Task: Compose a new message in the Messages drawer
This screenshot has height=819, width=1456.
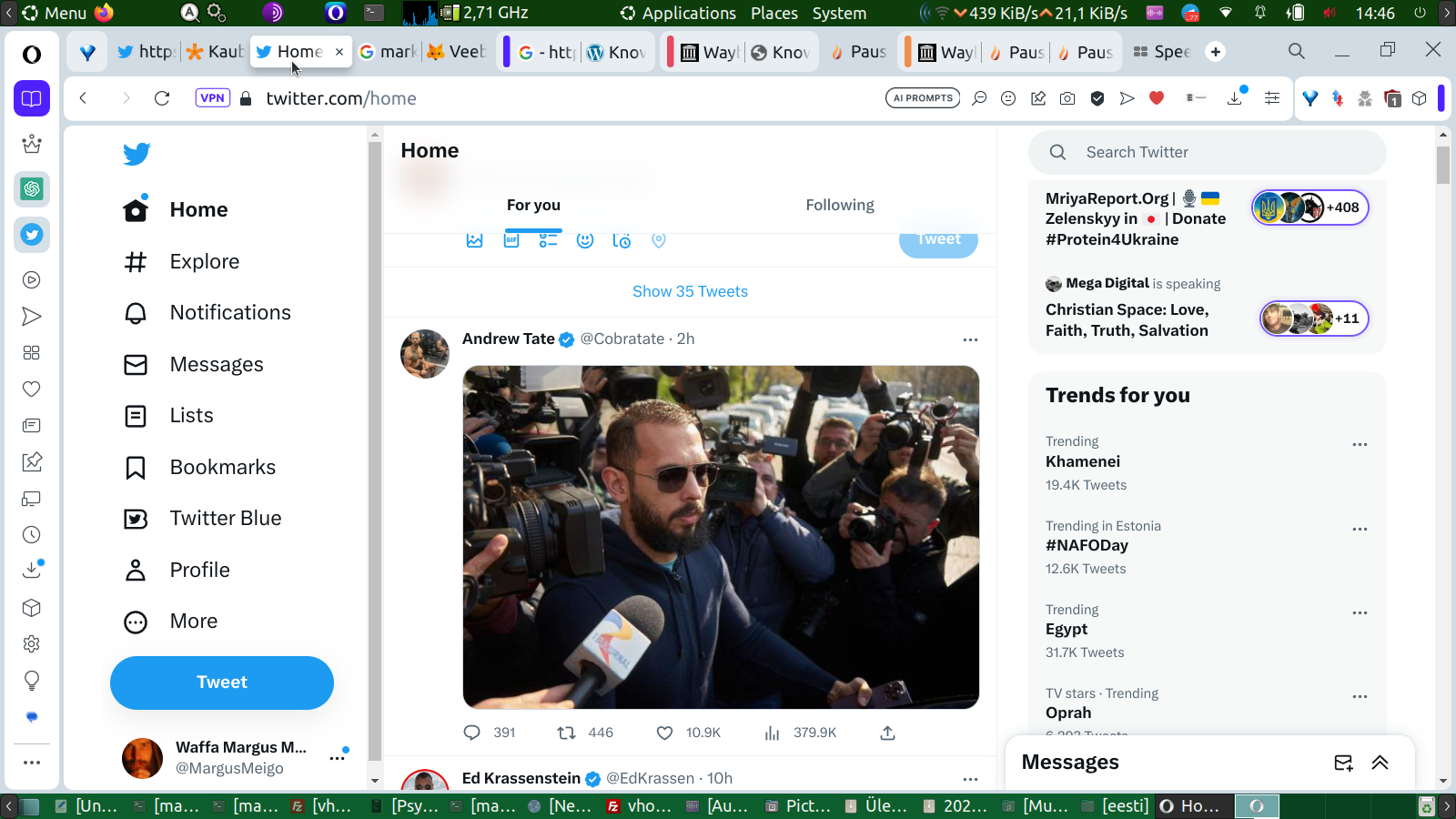Action: 1343,763
